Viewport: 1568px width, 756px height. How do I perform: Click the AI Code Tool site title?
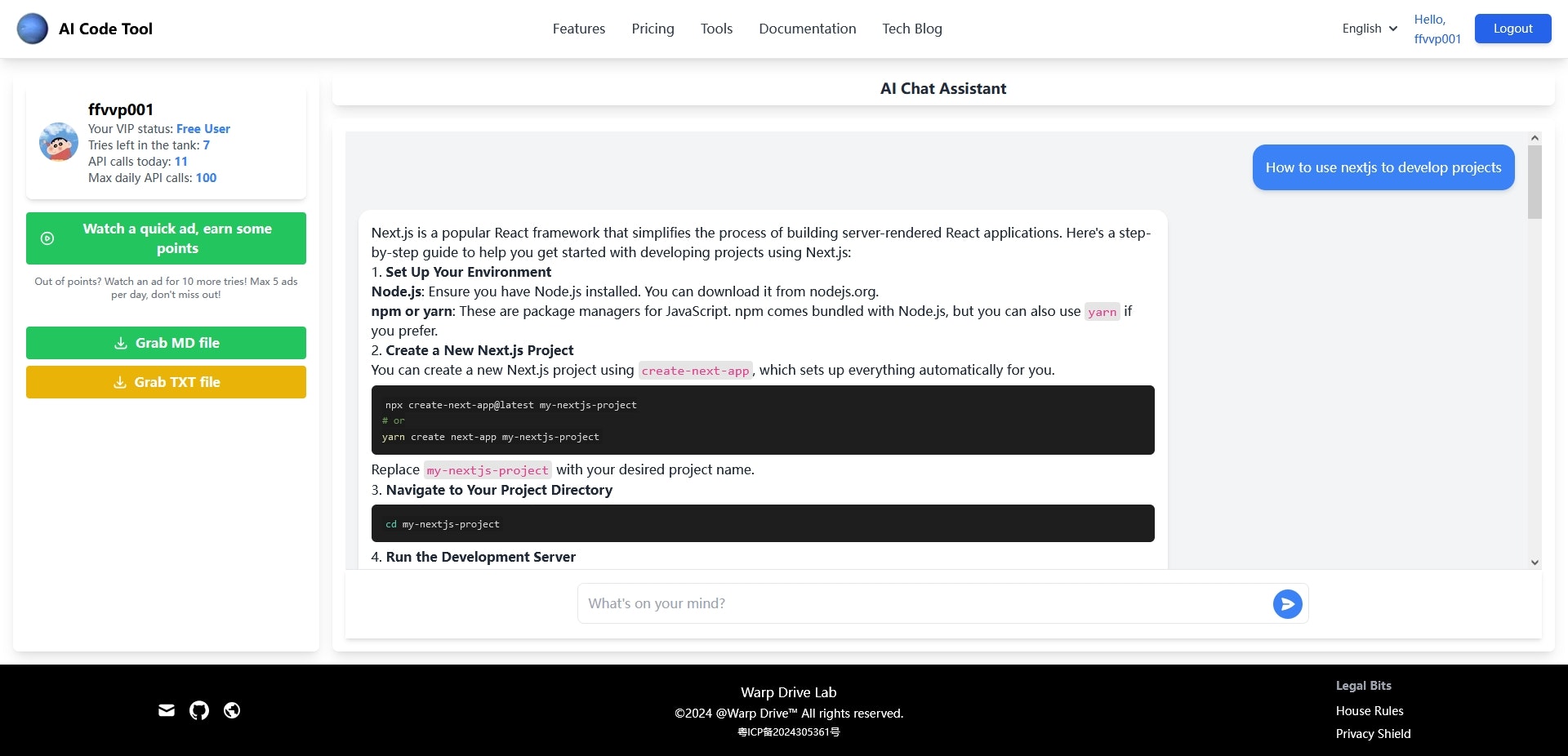point(105,29)
